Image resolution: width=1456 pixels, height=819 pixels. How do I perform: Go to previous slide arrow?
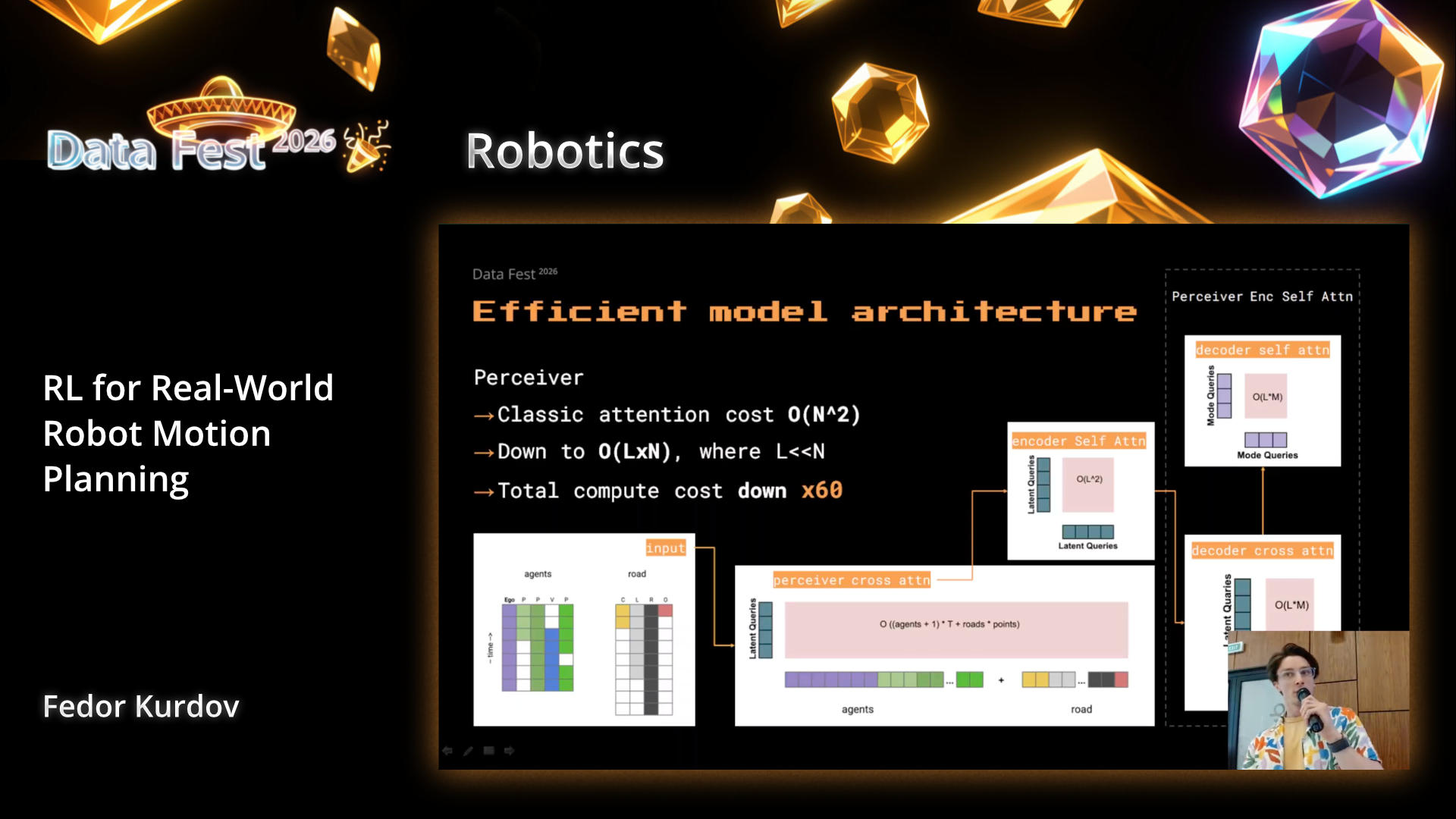pyautogui.click(x=447, y=751)
